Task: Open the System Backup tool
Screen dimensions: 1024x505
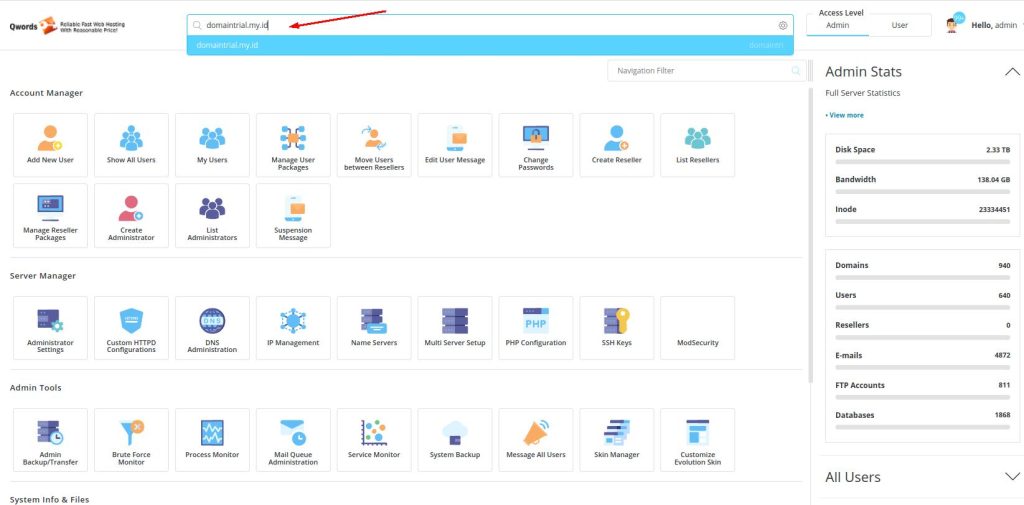Action: 455,440
